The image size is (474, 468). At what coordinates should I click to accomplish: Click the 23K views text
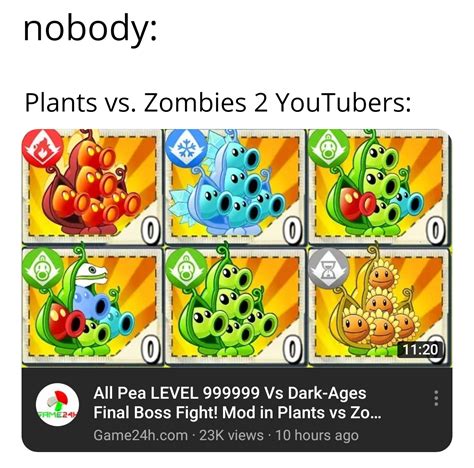pyautogui.click(x=231, y=435)
